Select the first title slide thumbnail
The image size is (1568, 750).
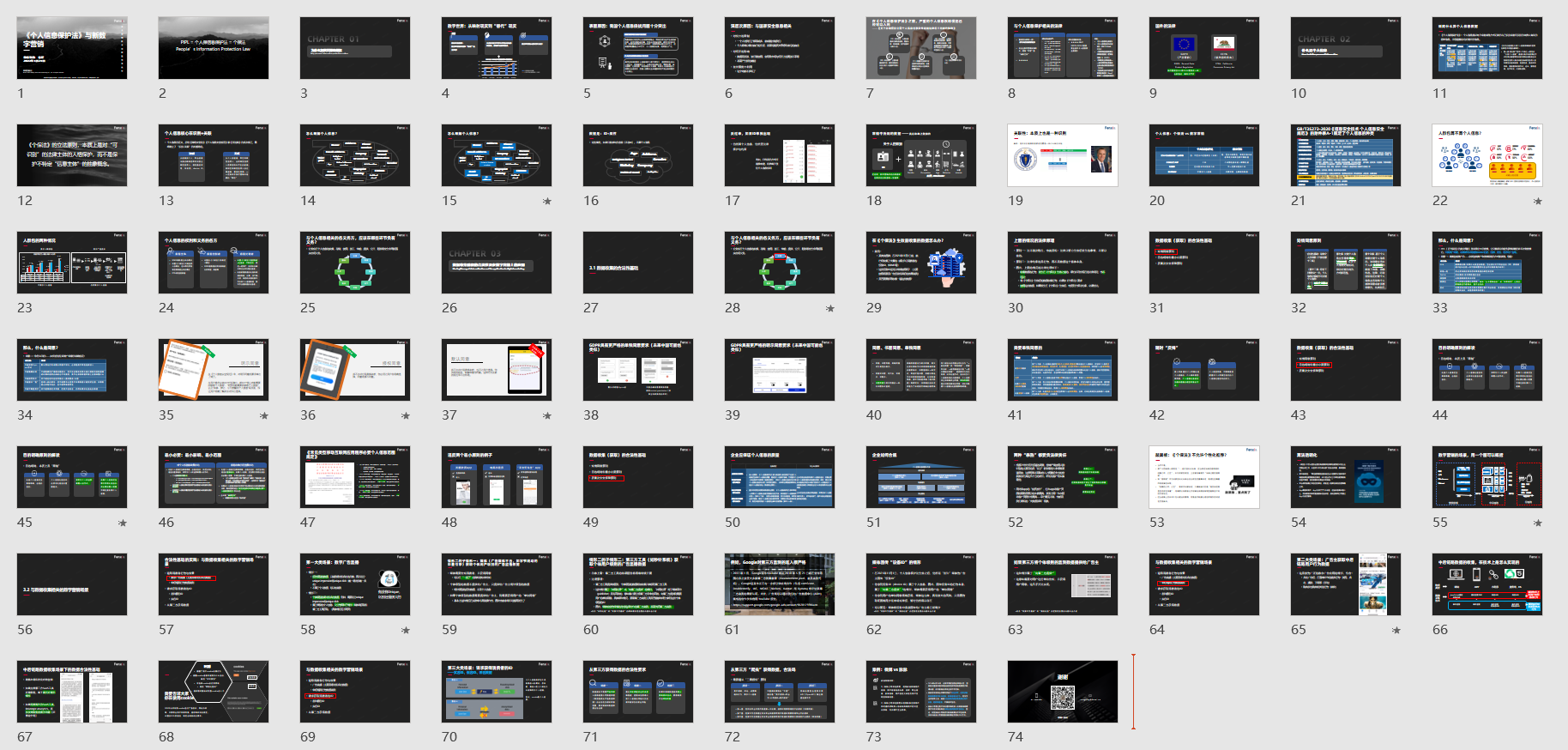72,48
